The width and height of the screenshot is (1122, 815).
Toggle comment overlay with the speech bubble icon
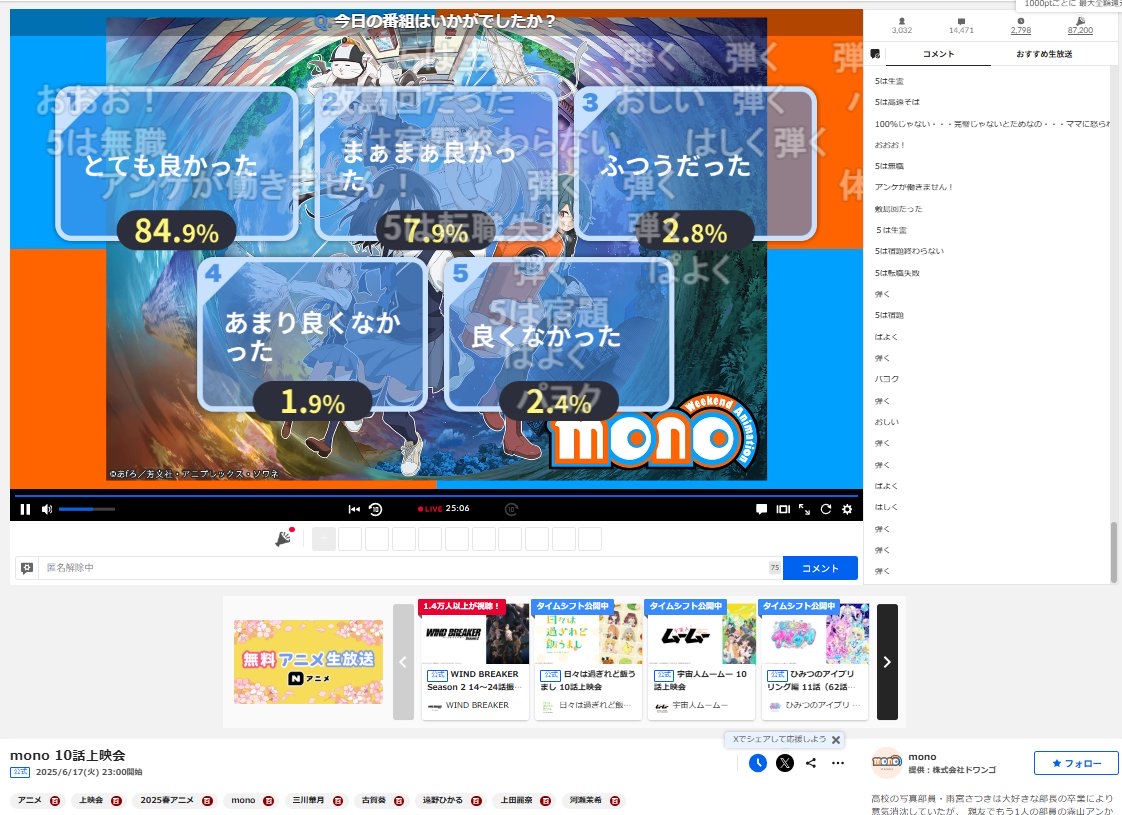coord(762,509)
